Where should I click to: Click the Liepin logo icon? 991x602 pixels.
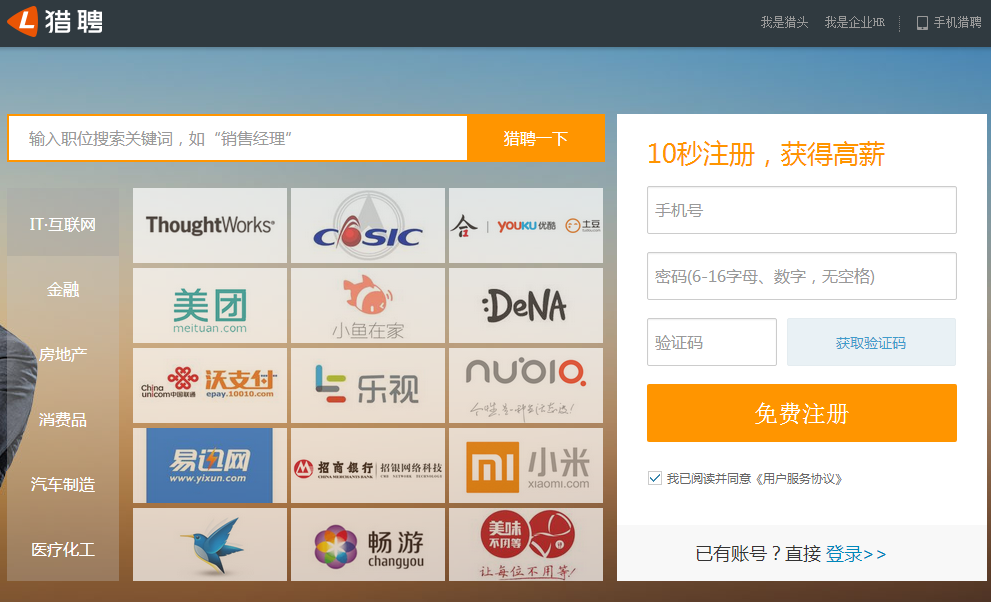coord(23,21)
